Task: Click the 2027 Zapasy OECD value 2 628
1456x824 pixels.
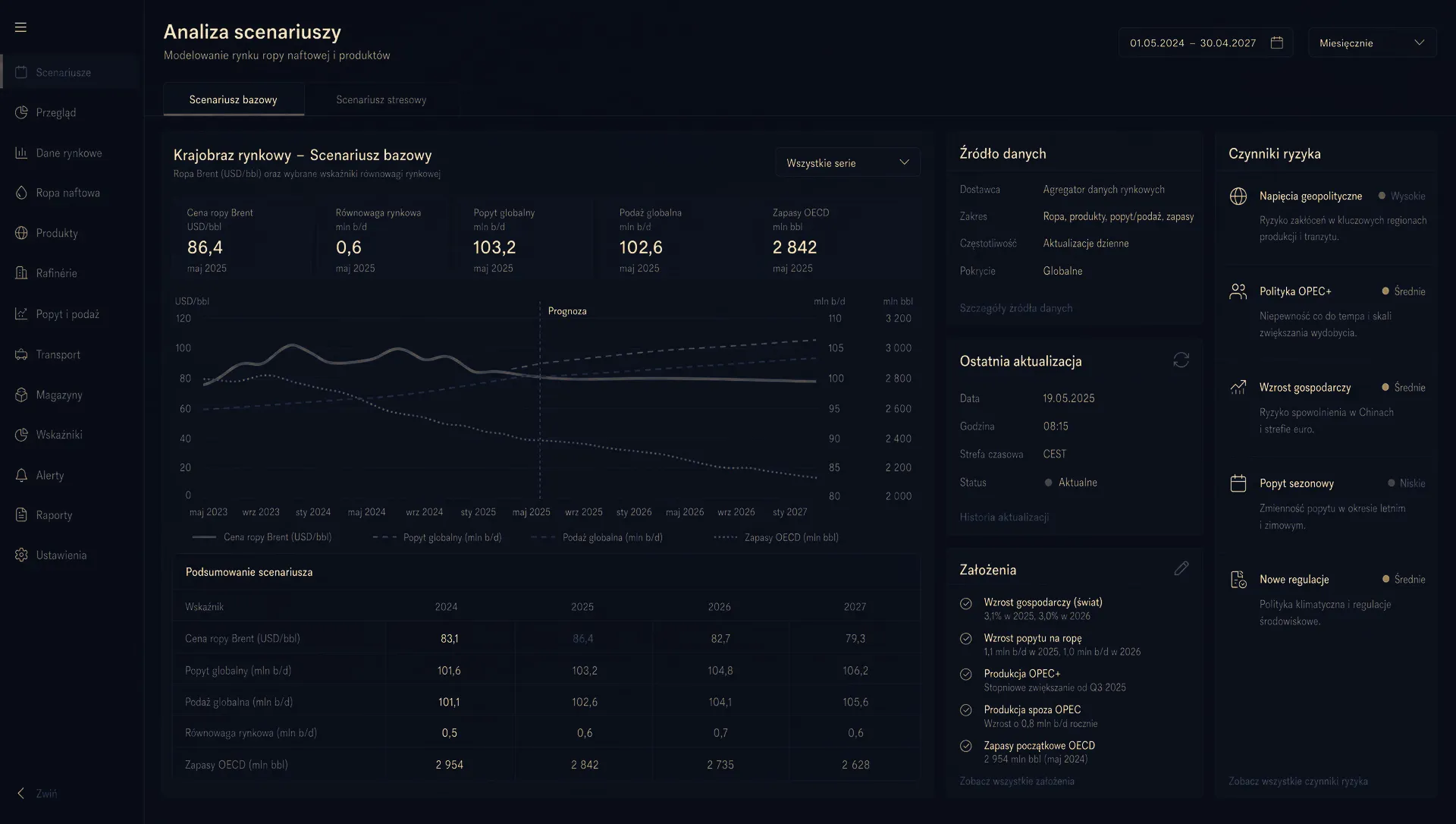Action: point(855,765)
